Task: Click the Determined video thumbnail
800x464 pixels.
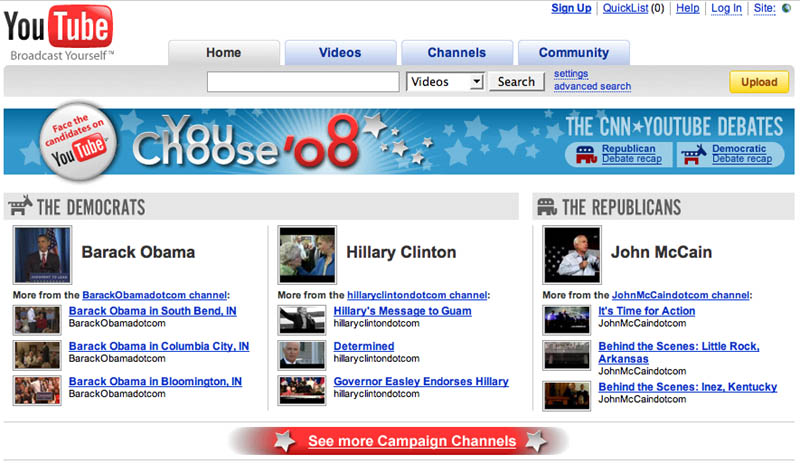Action: 302,355
